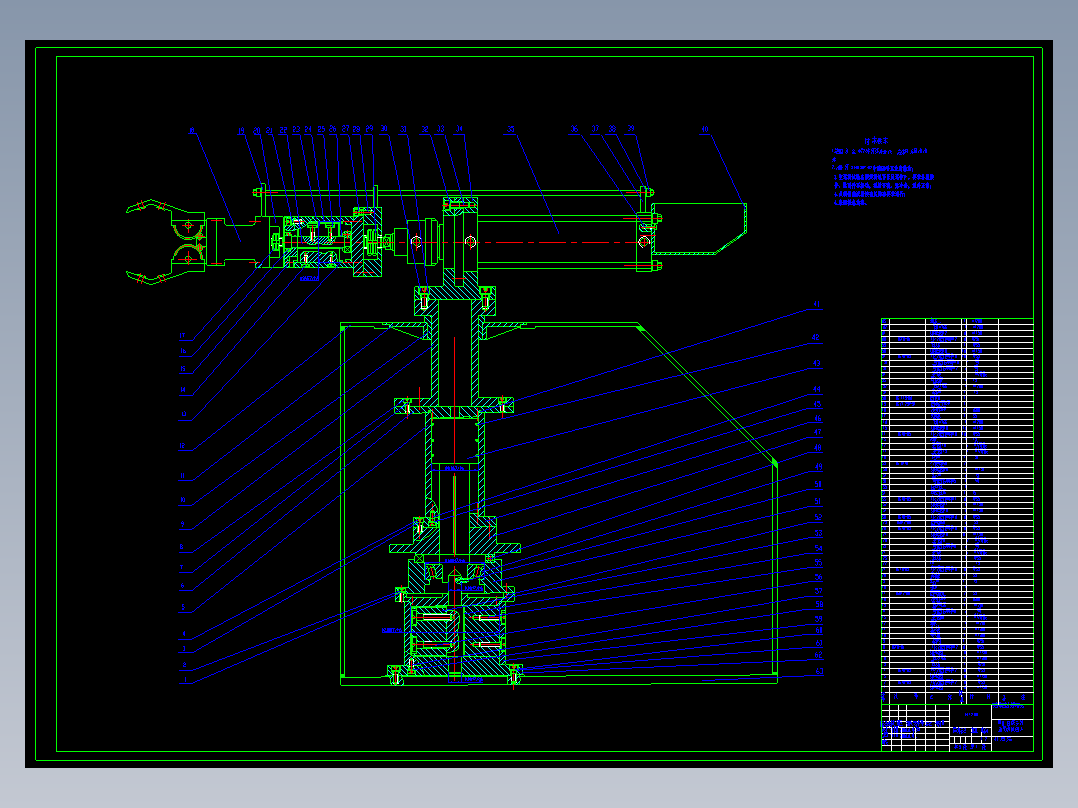Click part callout number 49
This screenshot has height=808, width=1078.
click(818, 467)
